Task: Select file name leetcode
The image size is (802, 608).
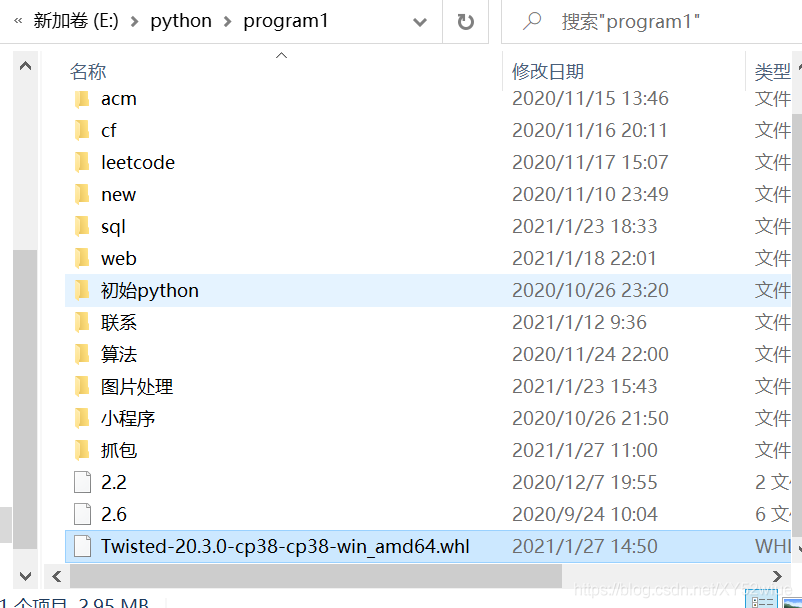Action: click(138, 163)
